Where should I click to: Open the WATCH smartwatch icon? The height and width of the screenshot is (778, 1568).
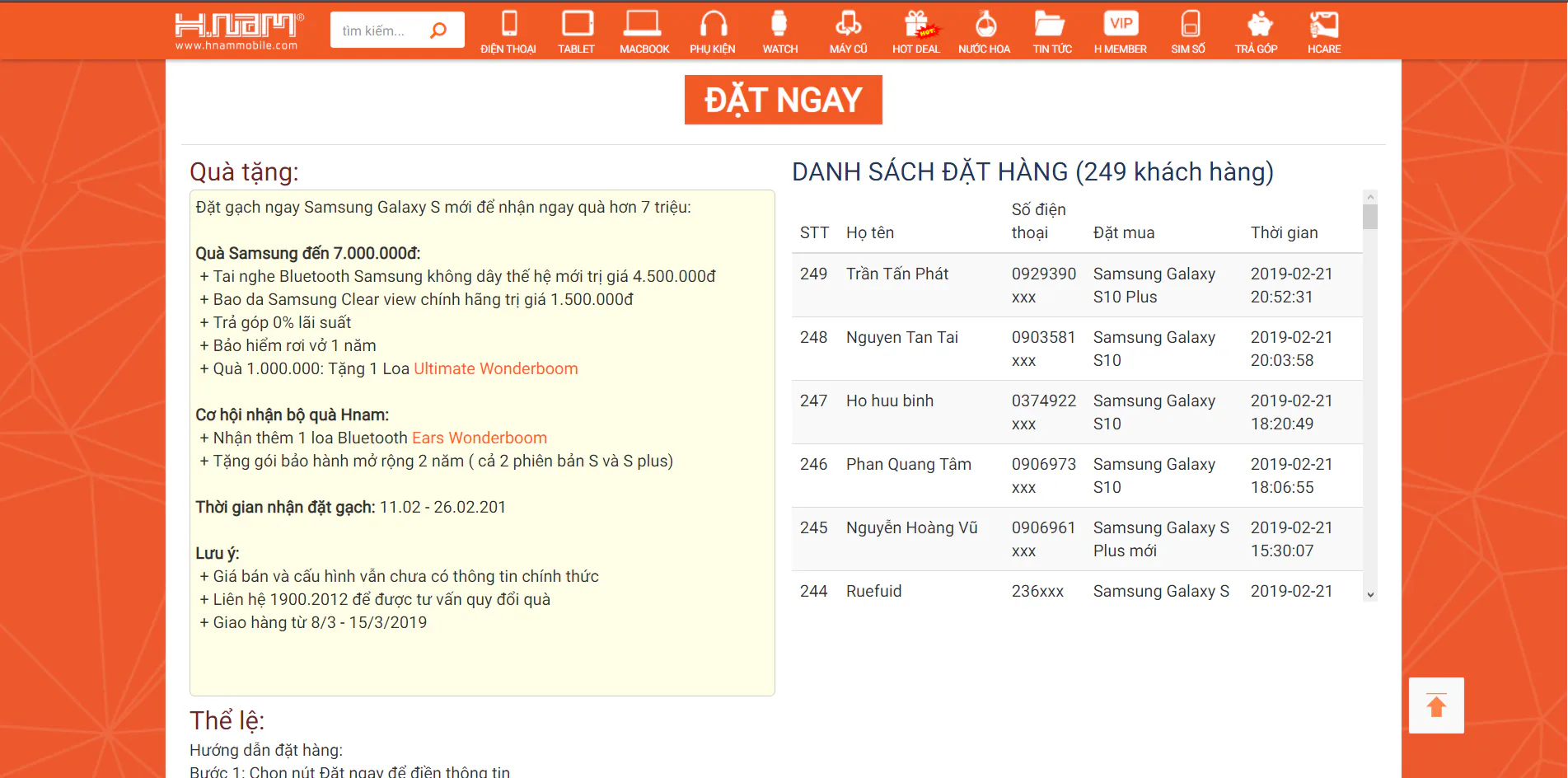pos(779,24)
